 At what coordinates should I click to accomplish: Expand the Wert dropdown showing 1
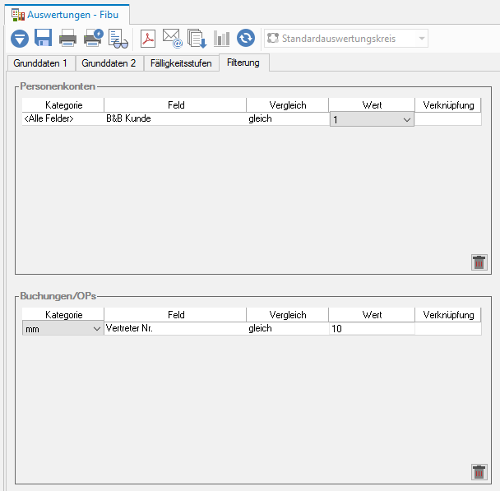pyautogui.click(x=372, y=120)
